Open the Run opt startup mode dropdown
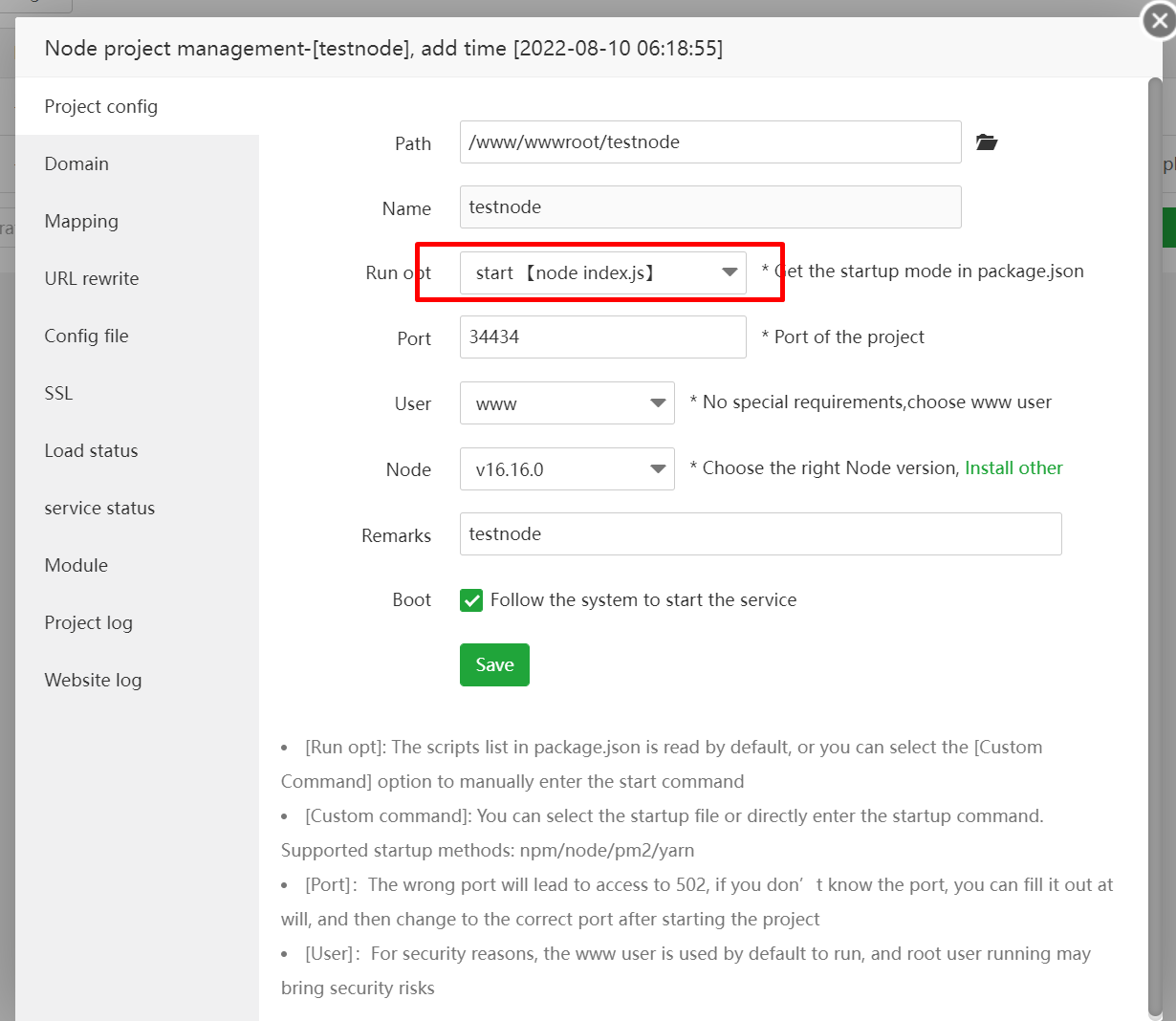Image resolution: width=1176 pixels, height=1021 pixels. tap(603, 273)
